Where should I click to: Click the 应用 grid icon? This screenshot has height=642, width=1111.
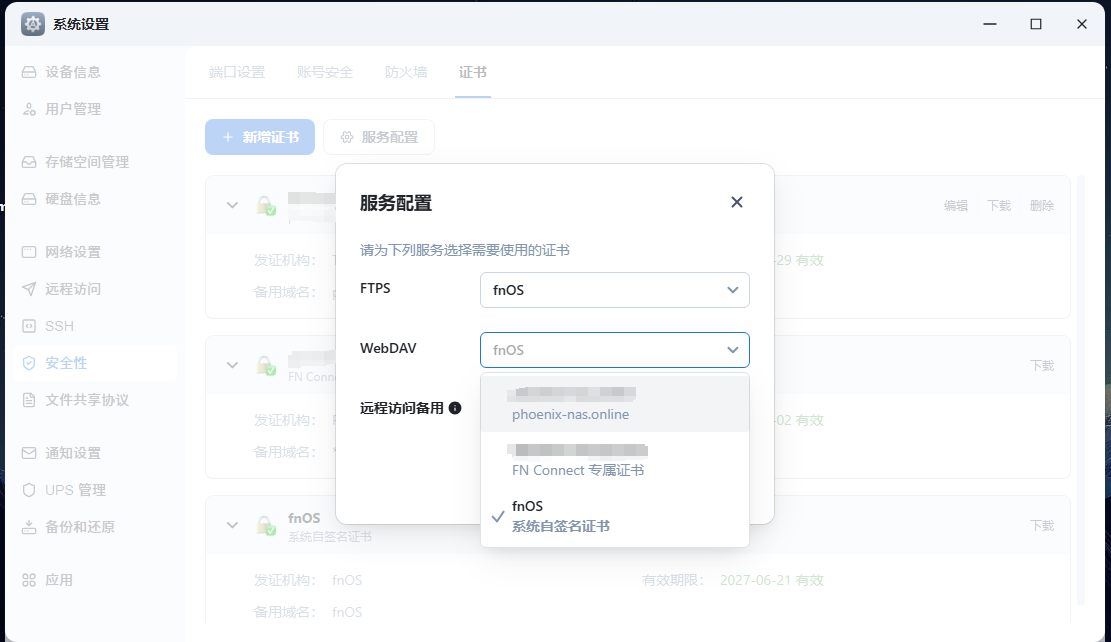point(29,580)
